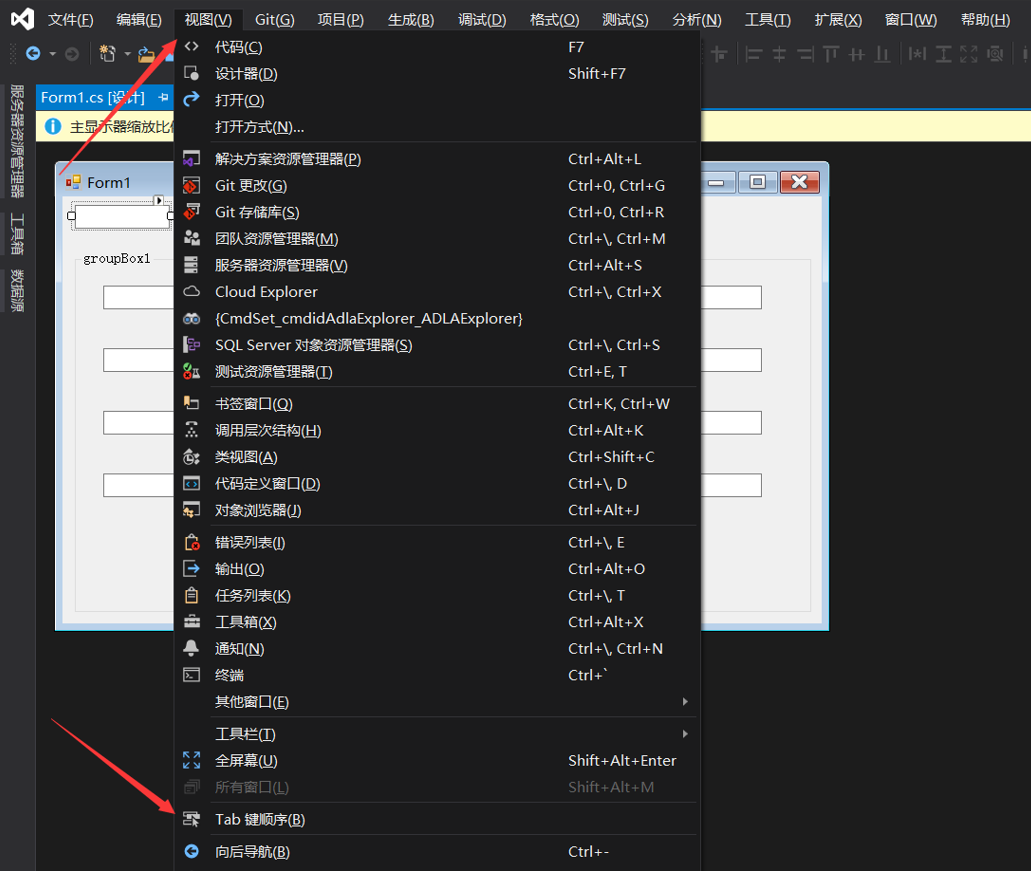1031x871 pixels.
Task: Select the align-lefts icon in the layout toolbar
Action: click(x=754, y=55)
